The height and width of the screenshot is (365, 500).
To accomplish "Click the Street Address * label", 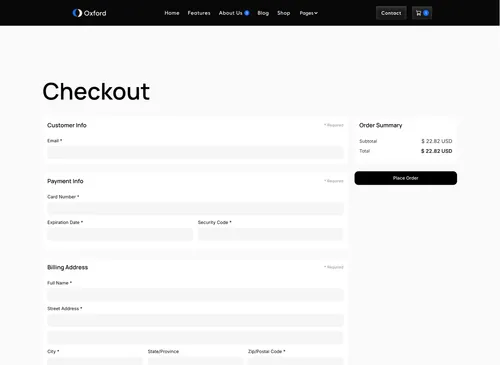I will [65, 309].
